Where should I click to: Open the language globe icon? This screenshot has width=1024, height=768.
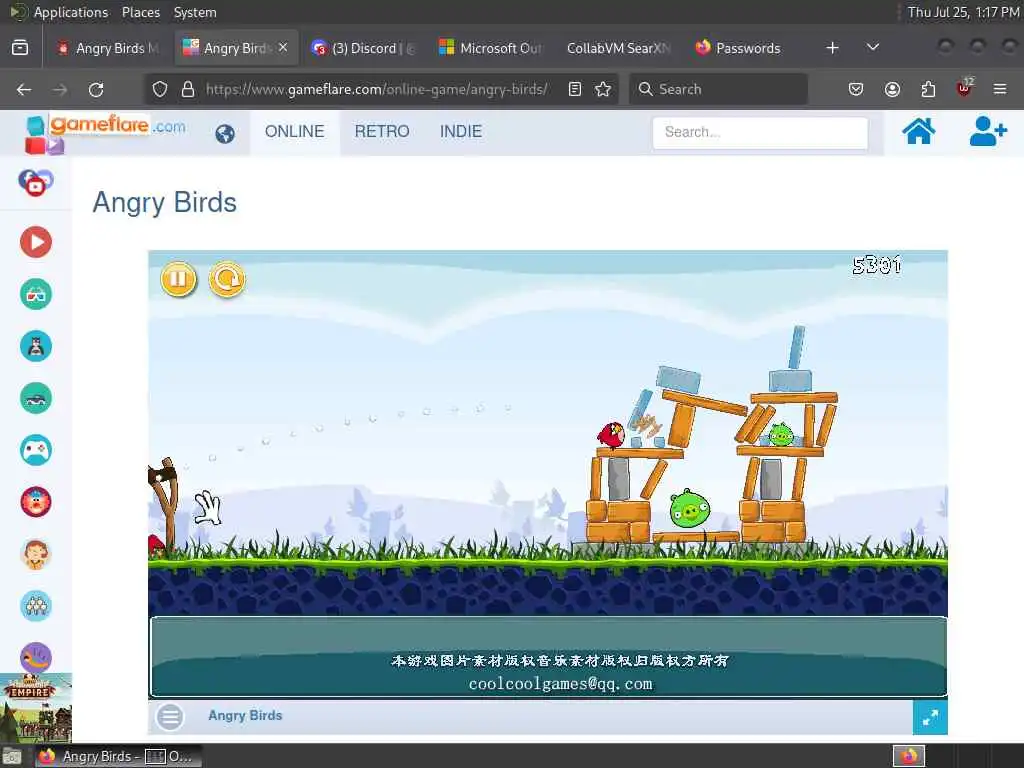pos(225,134)
